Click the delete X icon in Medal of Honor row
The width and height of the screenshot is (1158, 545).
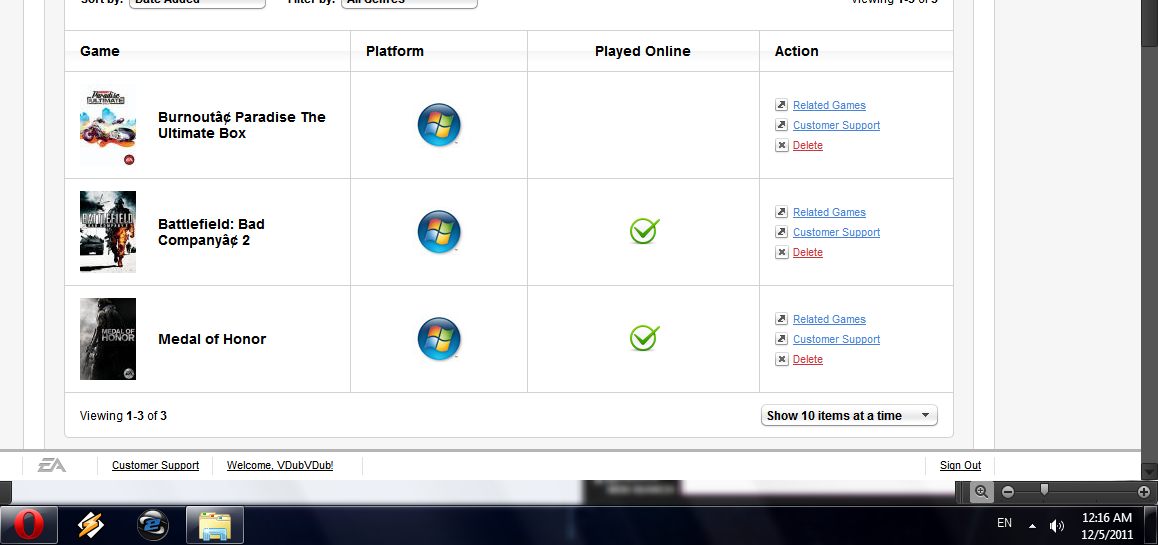pos(781,359)
